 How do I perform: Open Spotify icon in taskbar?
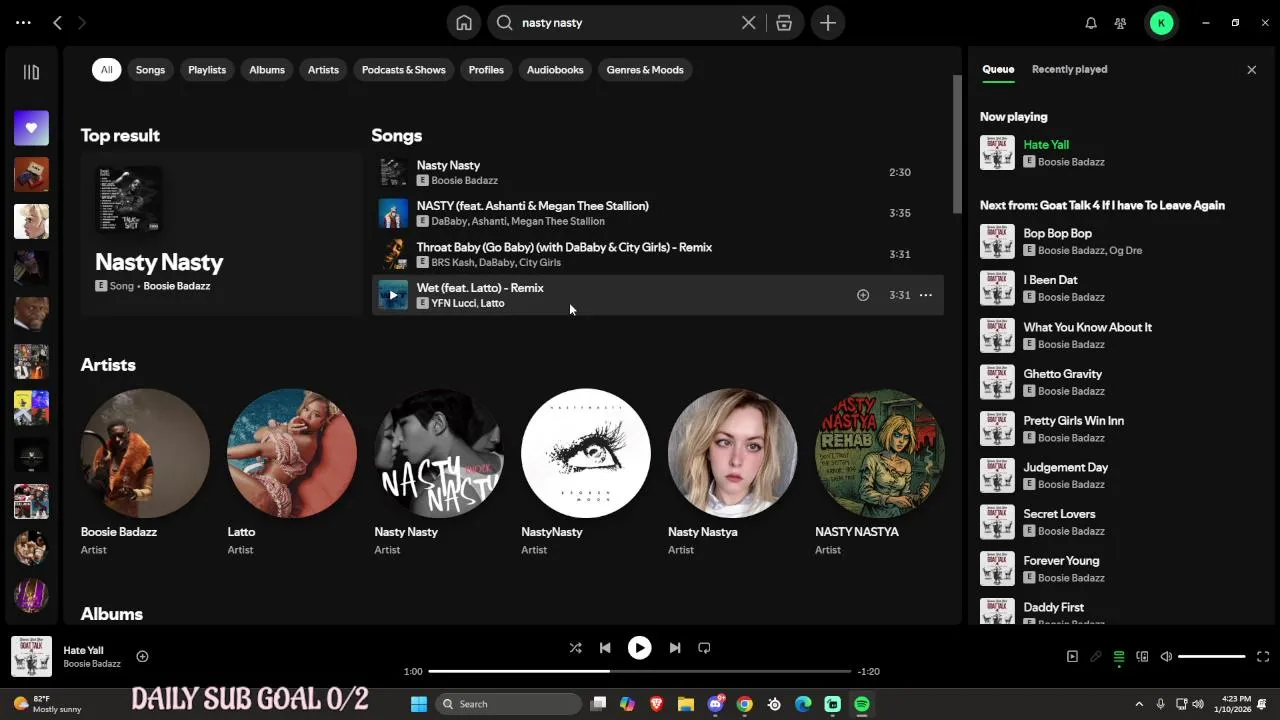coord(862,704)
